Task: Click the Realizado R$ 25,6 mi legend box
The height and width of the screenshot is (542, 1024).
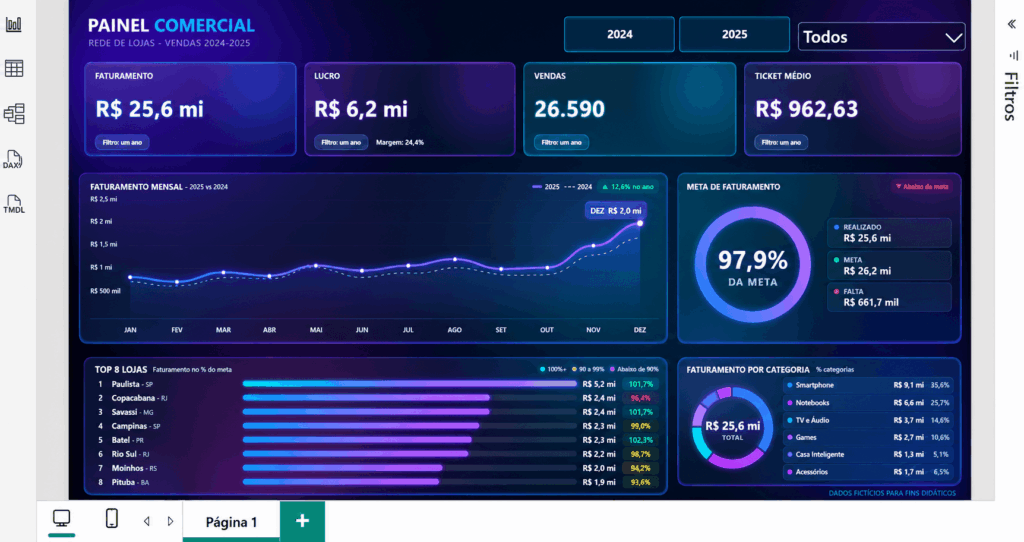Action: tap(889, 233)
